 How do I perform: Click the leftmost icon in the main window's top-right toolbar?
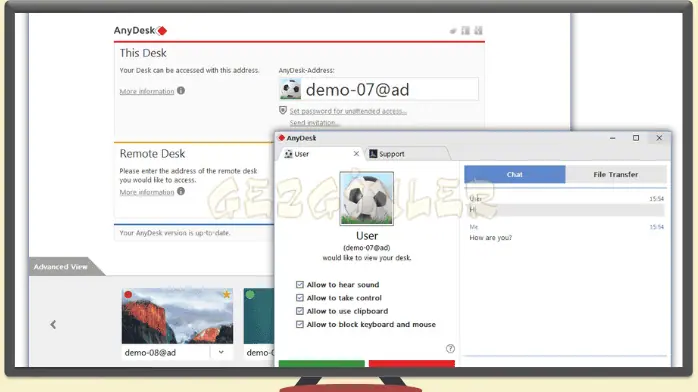point(453,31)
